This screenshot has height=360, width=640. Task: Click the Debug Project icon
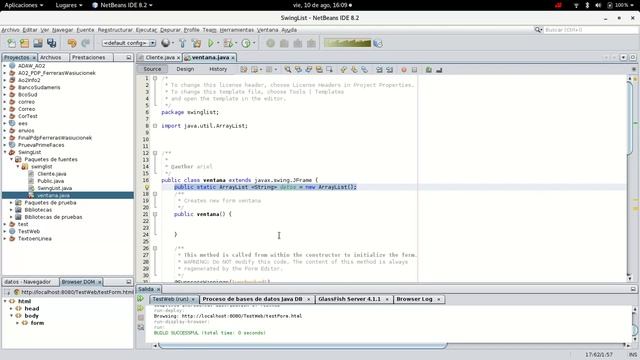[x=228, y=43]
